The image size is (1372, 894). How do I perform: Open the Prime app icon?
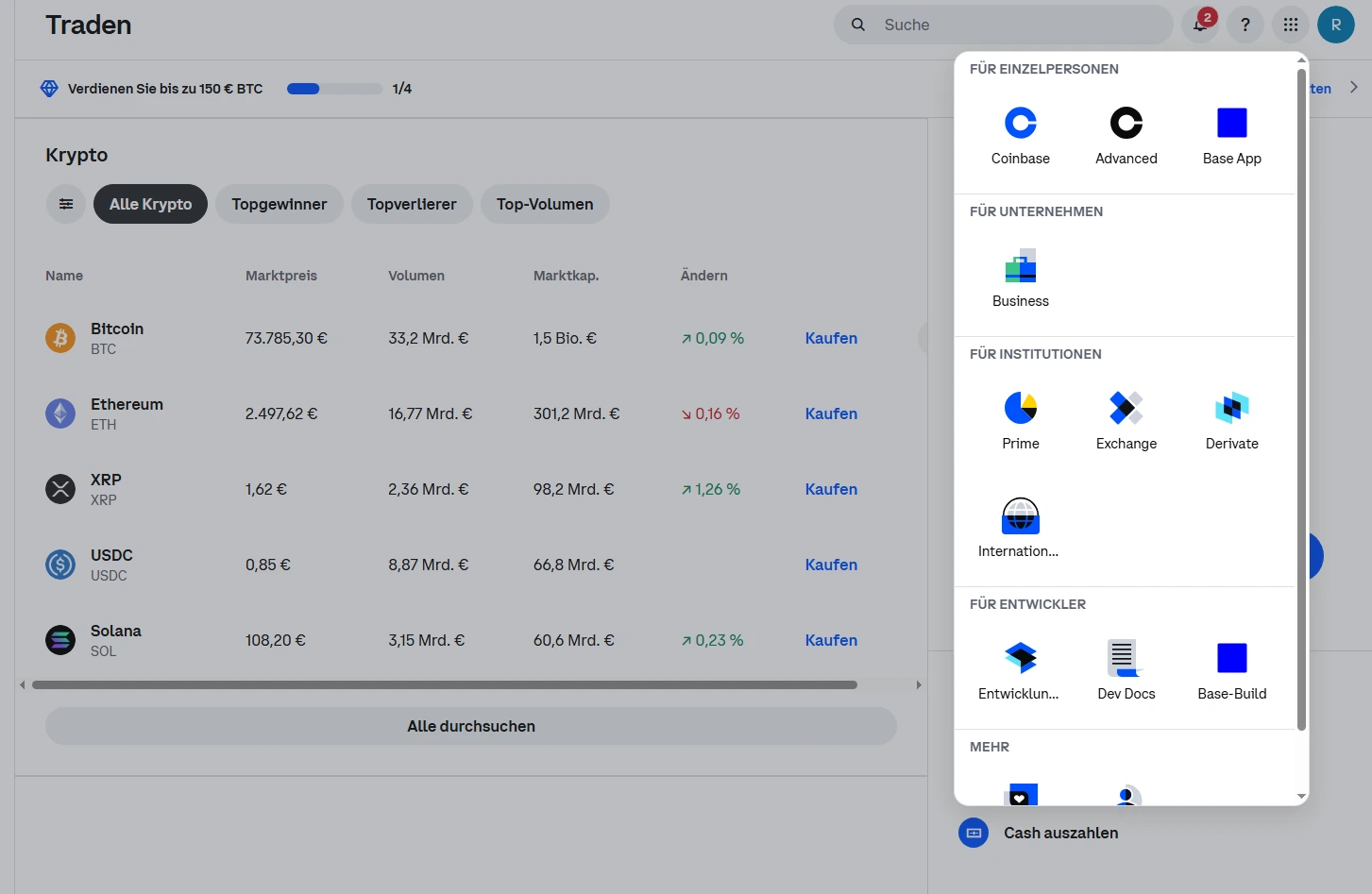click(1021, 408)
